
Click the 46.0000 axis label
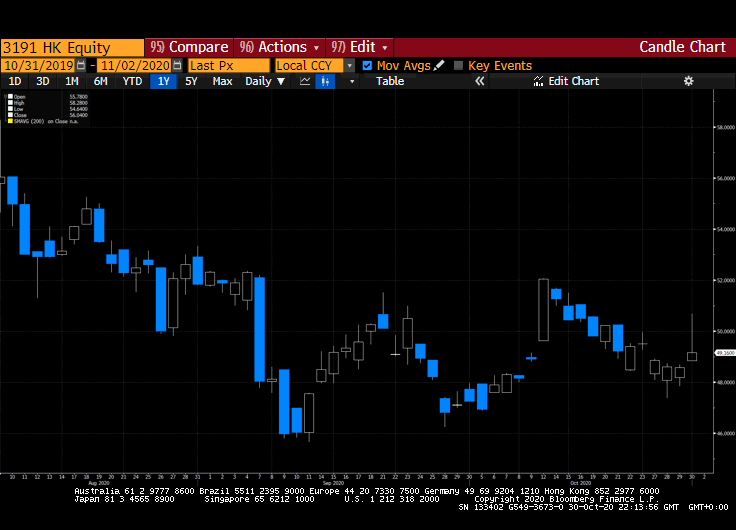(x=726, y=434)
